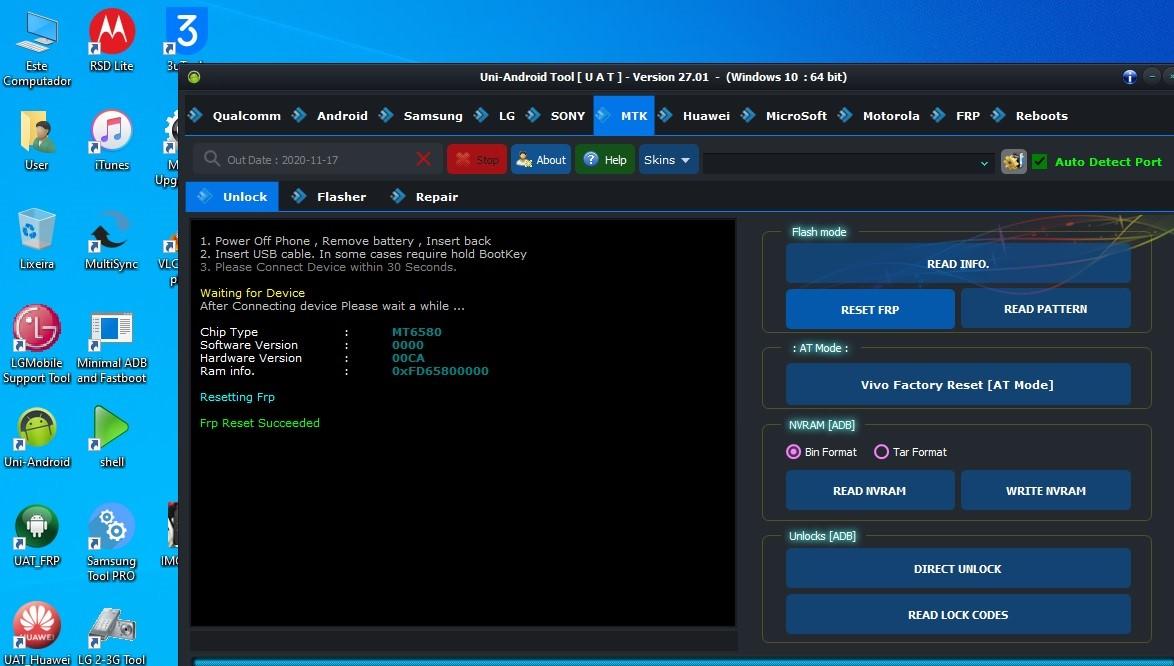Launch Samsung Tool PRO shortcut
This screenshot has width=1174, height=666.
tap(112, 542)
